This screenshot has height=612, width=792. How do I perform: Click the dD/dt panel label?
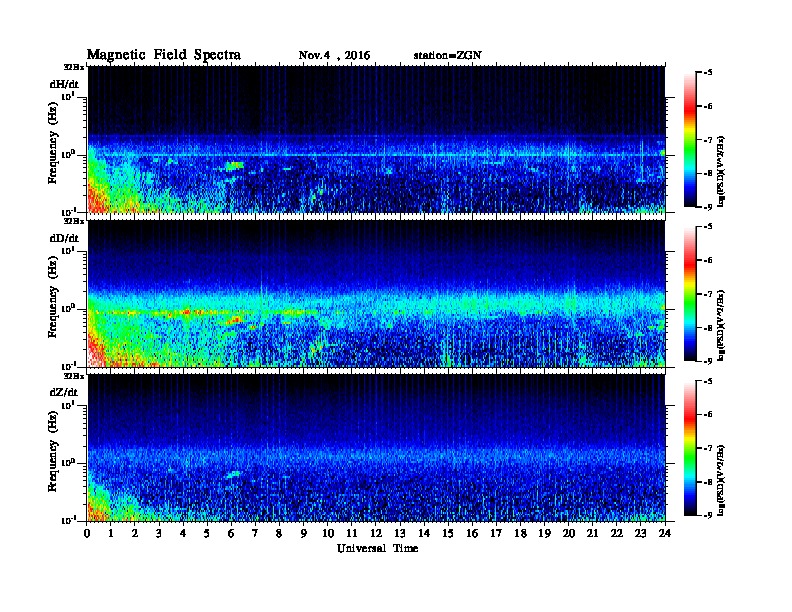(x=64, y=238)
